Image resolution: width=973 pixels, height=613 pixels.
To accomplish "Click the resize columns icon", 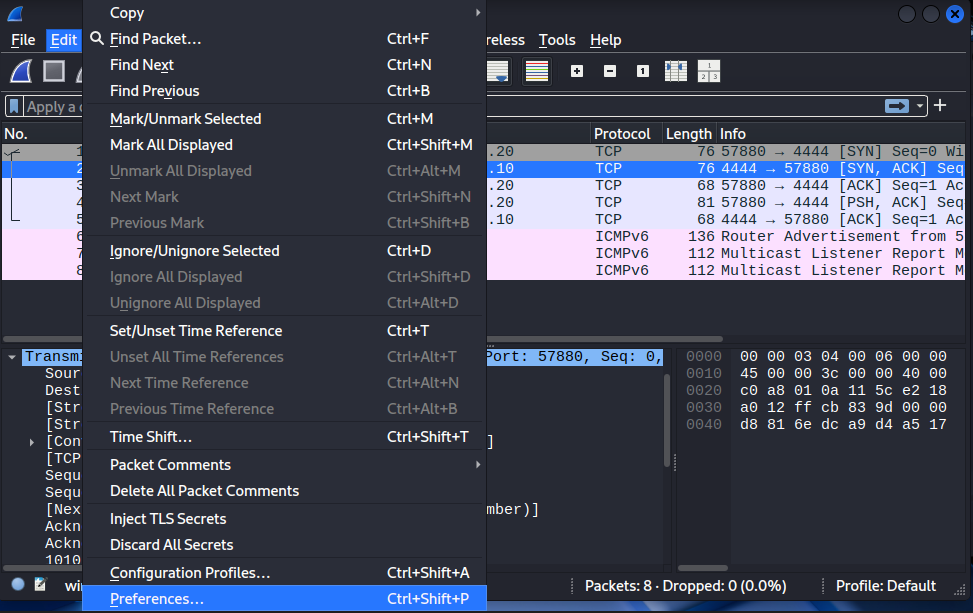I will 675,71.
